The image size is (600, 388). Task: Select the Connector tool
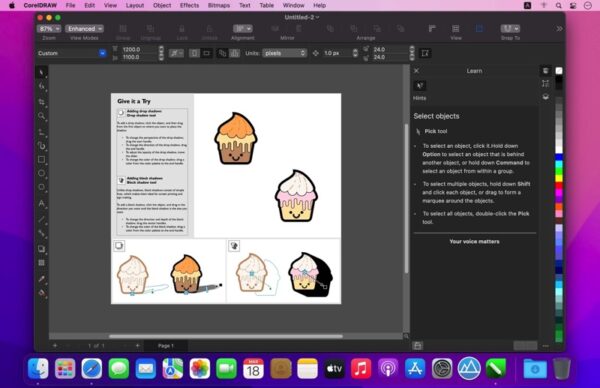coord(41,233)
